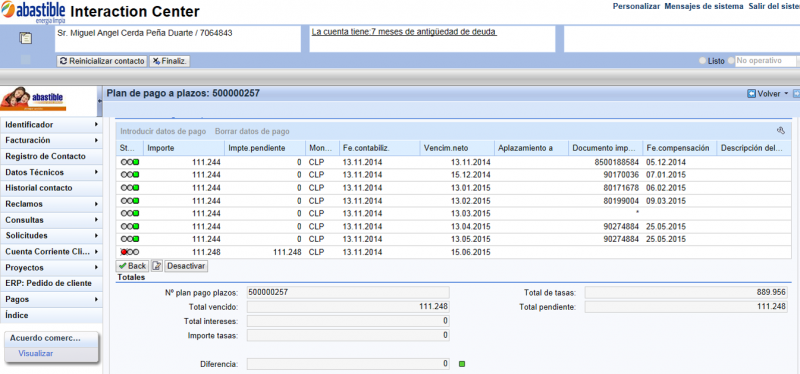This screenshot has height=374, width=800.
Task: Collapse the left navigation panel arrow
Action: [100, 101]
